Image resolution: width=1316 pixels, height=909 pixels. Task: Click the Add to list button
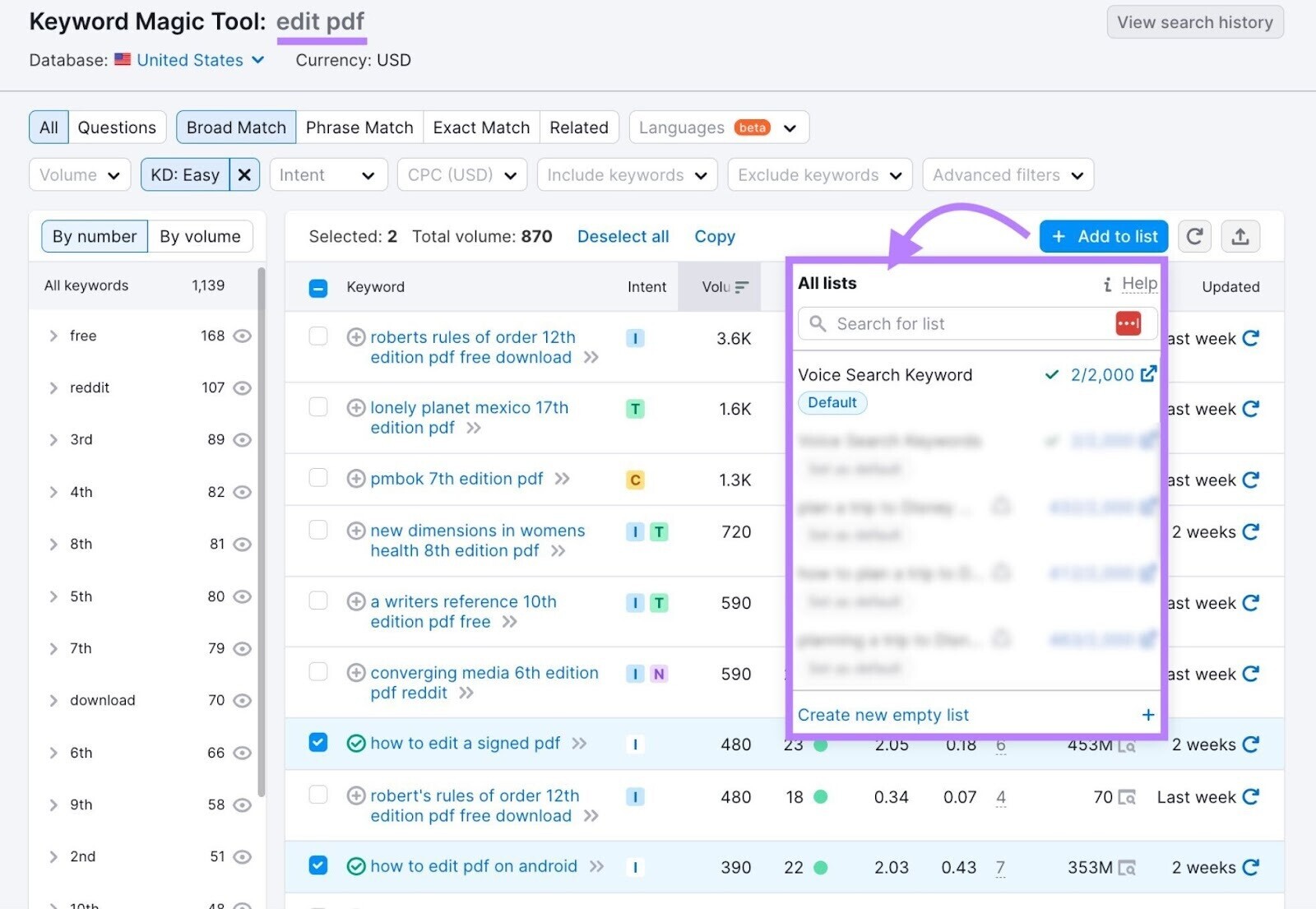[1103, 236]
